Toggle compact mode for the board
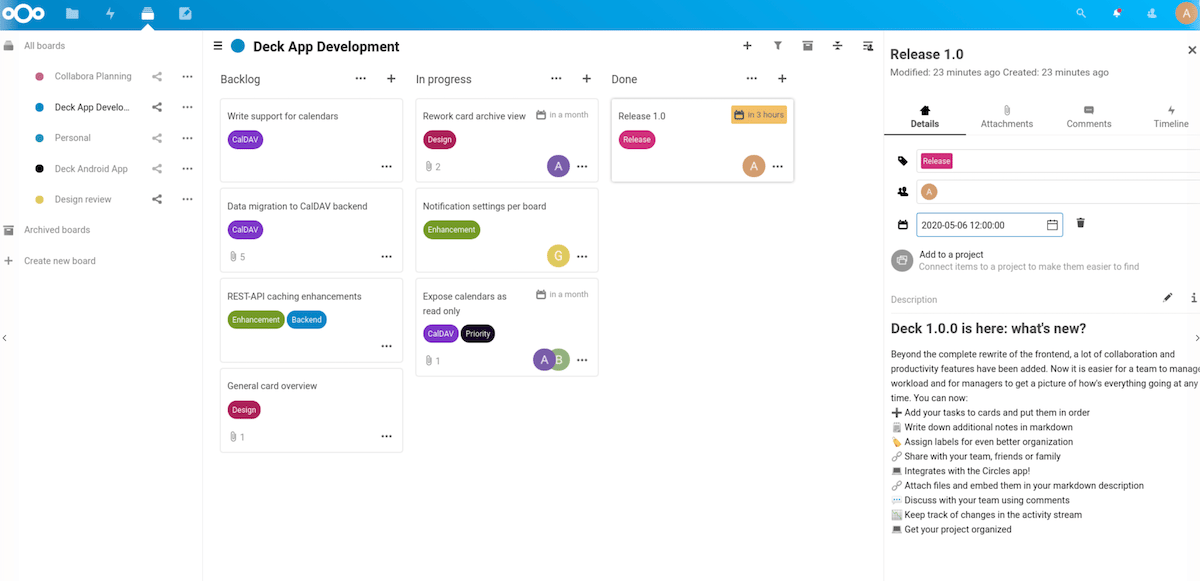The image size is (1200, 581). click(838, 45)
